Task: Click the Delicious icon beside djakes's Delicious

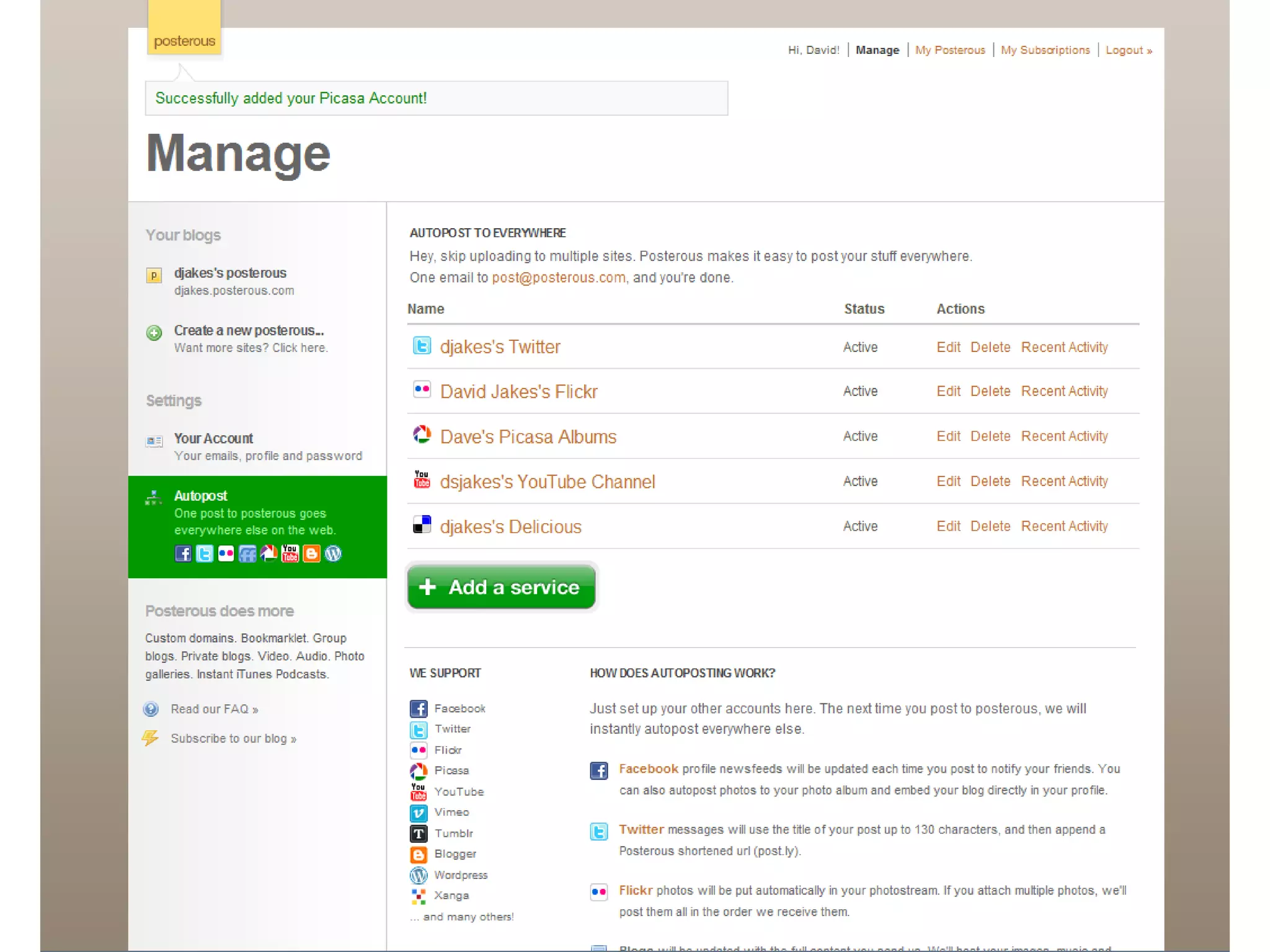Action: point(422,525)
